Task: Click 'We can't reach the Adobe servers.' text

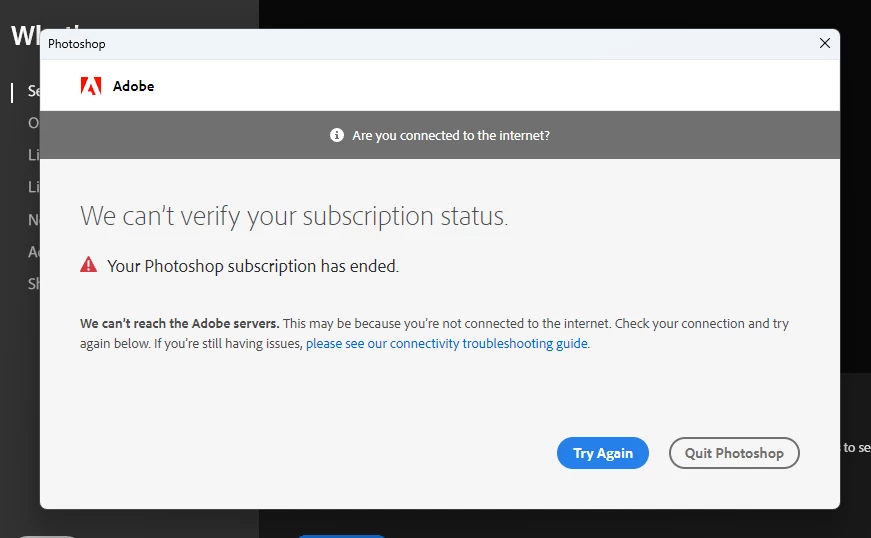Action: coord(179,324)
